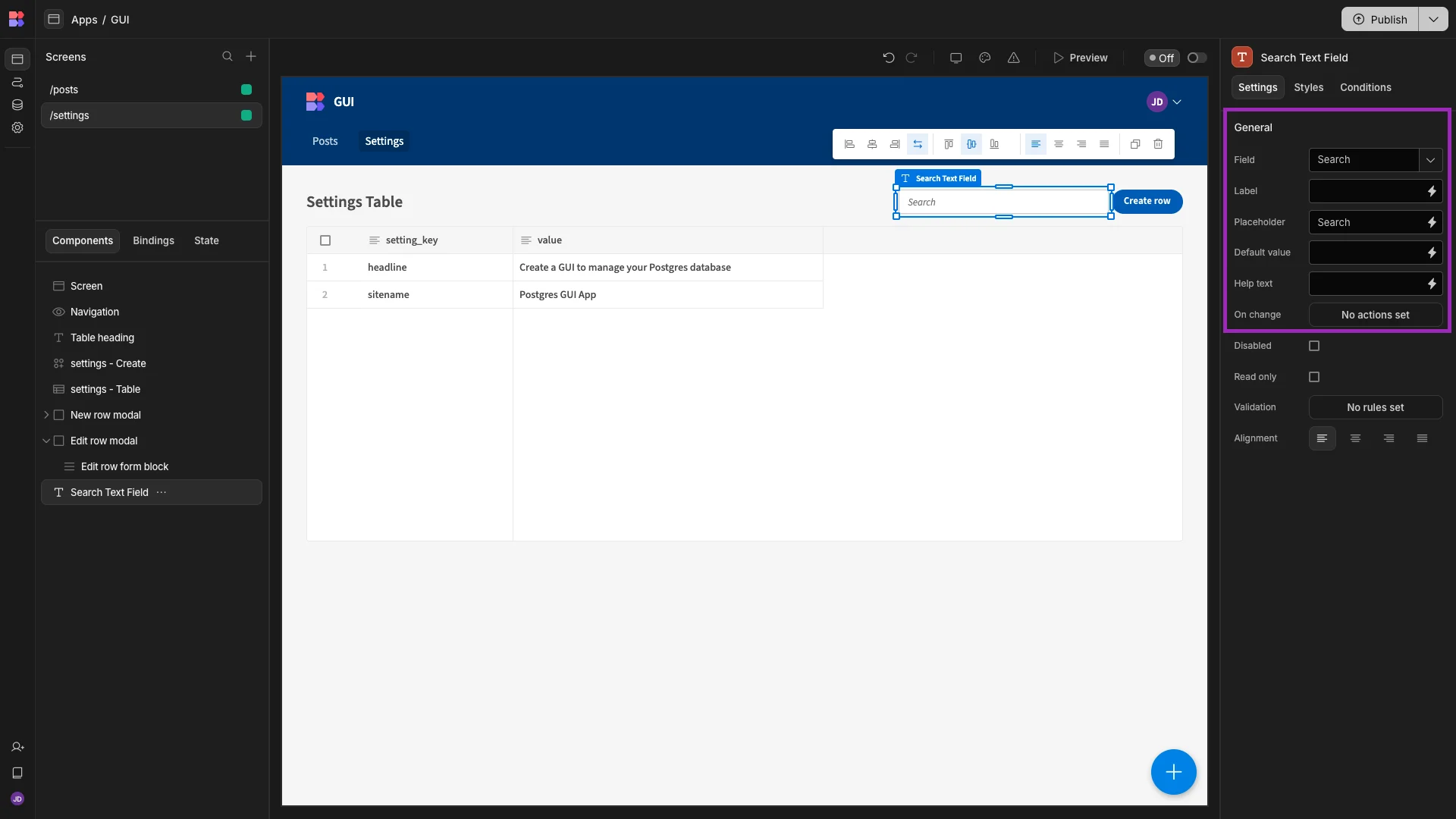
Task: Open the Settings gear icon in left sidebar
Action: (x=17, y=127)
